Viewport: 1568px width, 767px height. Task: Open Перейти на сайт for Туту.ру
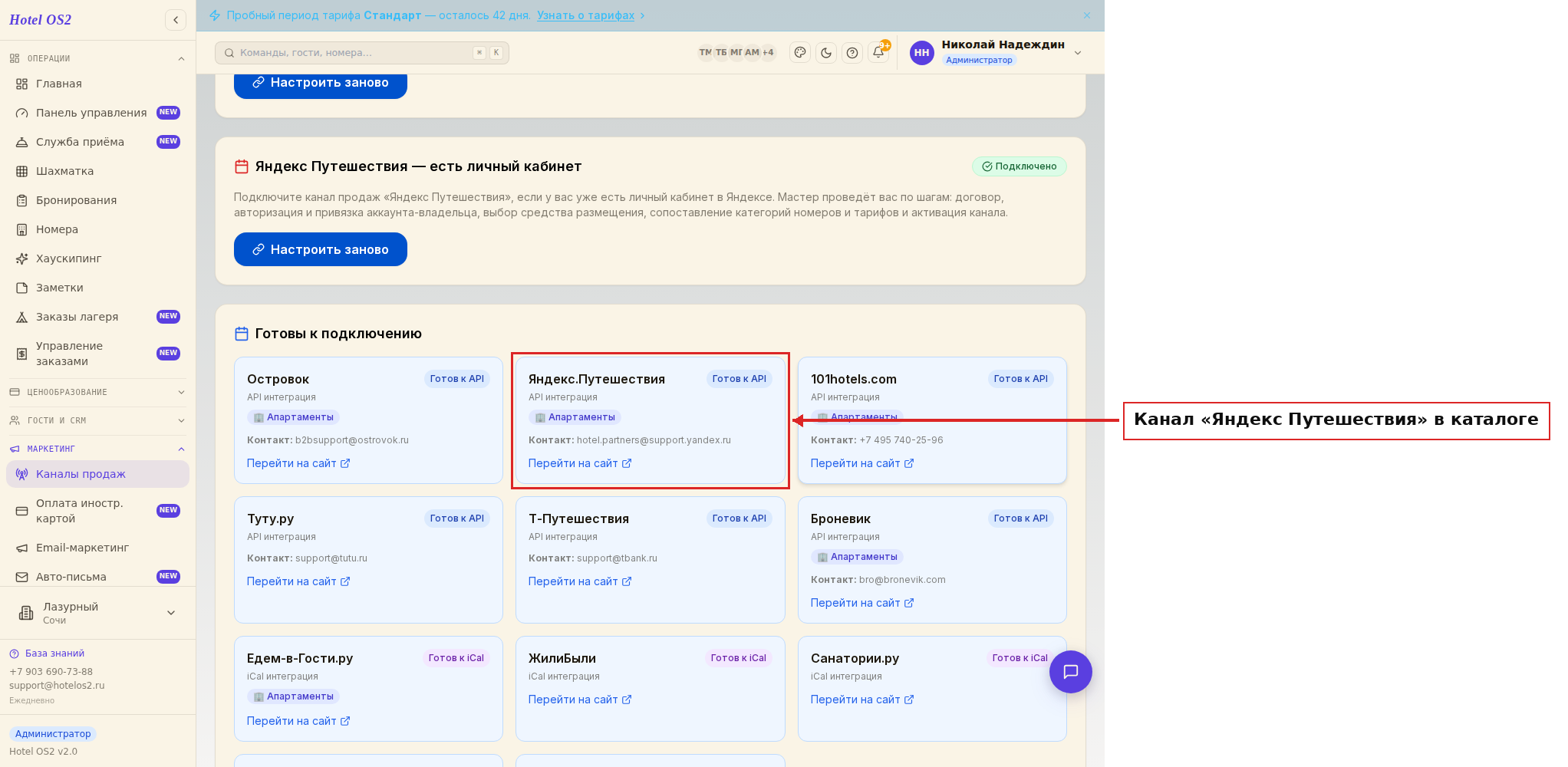click(298, 581)
